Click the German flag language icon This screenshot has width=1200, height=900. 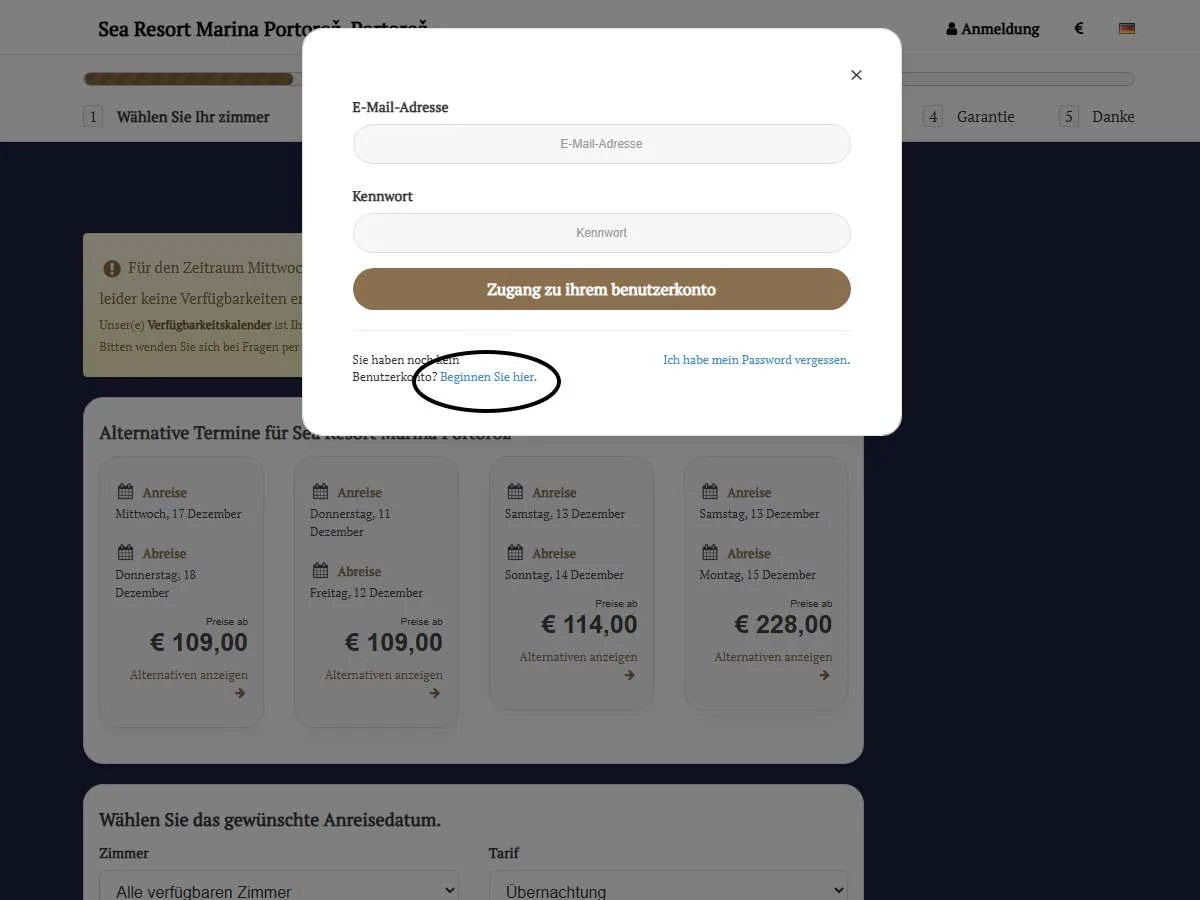tap(1127, 29)
